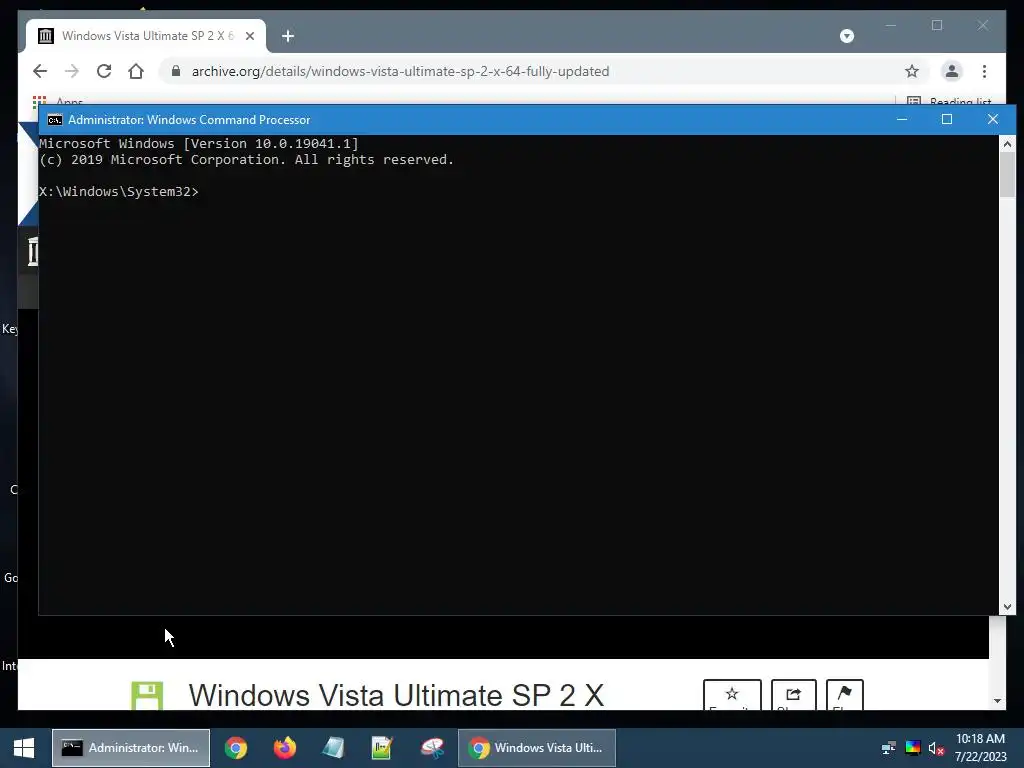
Task: Open Chrome profile avatar
Action: click(x=952, y=71)
